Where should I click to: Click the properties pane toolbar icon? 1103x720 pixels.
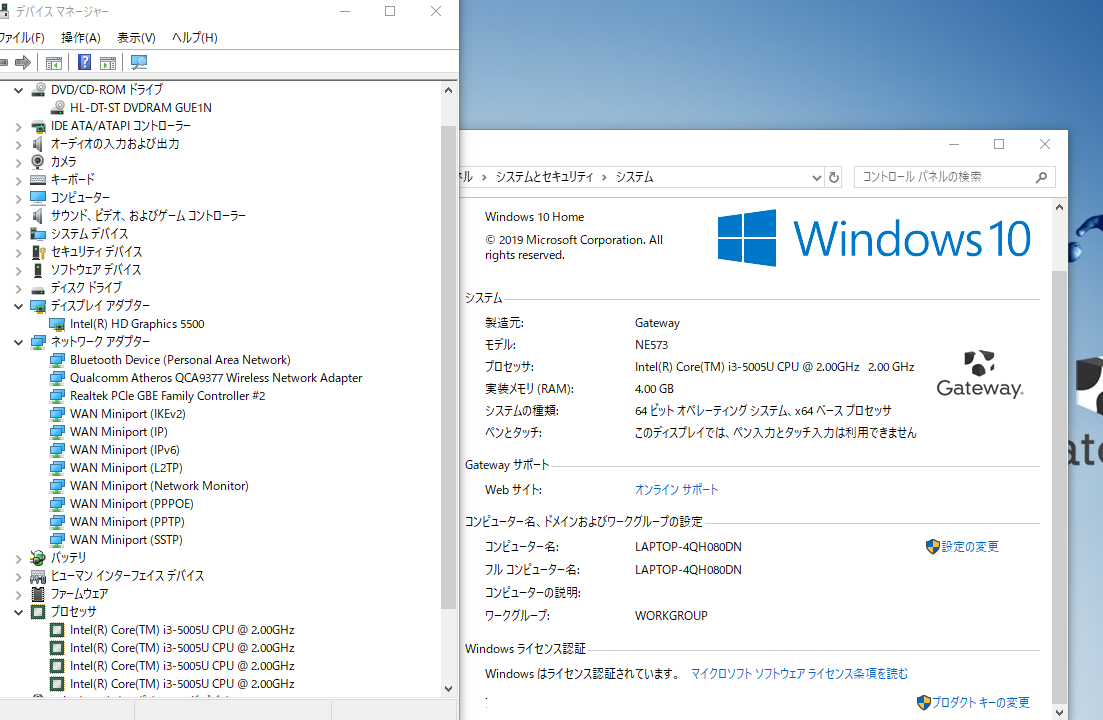coord(108,63)
